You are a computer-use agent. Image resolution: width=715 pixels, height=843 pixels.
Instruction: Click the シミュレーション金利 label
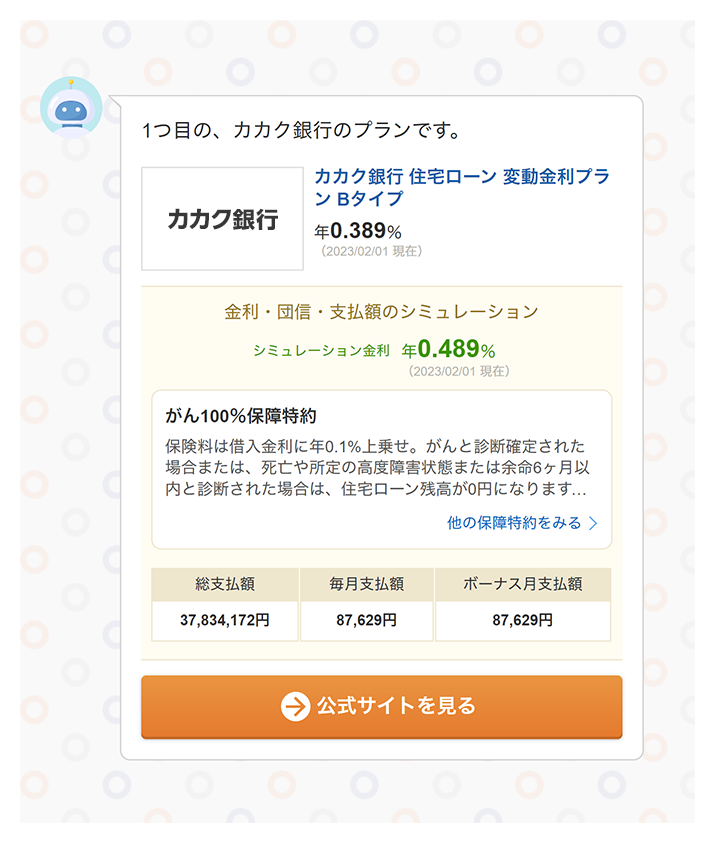point(321,351)
